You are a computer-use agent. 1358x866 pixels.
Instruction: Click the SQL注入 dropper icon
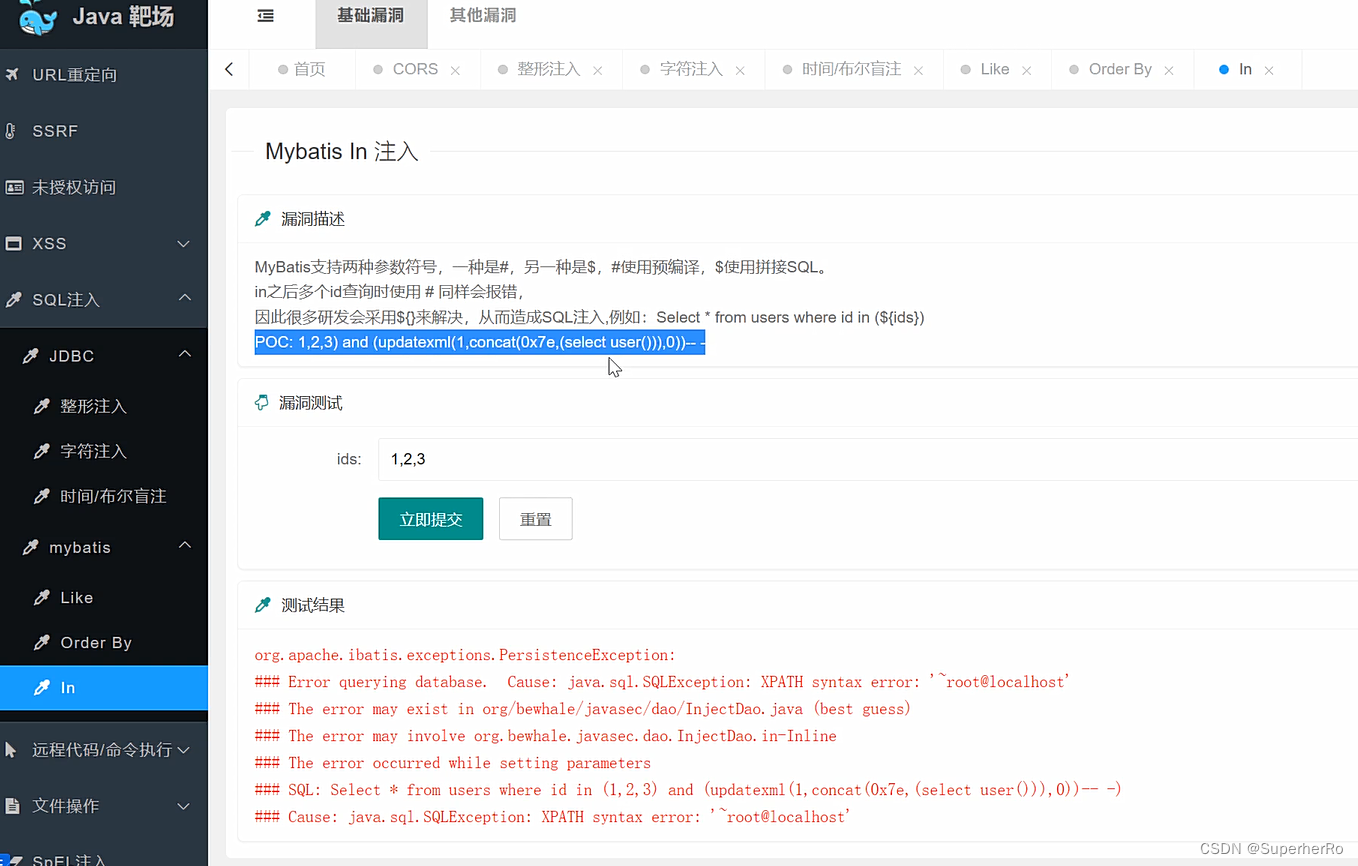click(13, 299)
